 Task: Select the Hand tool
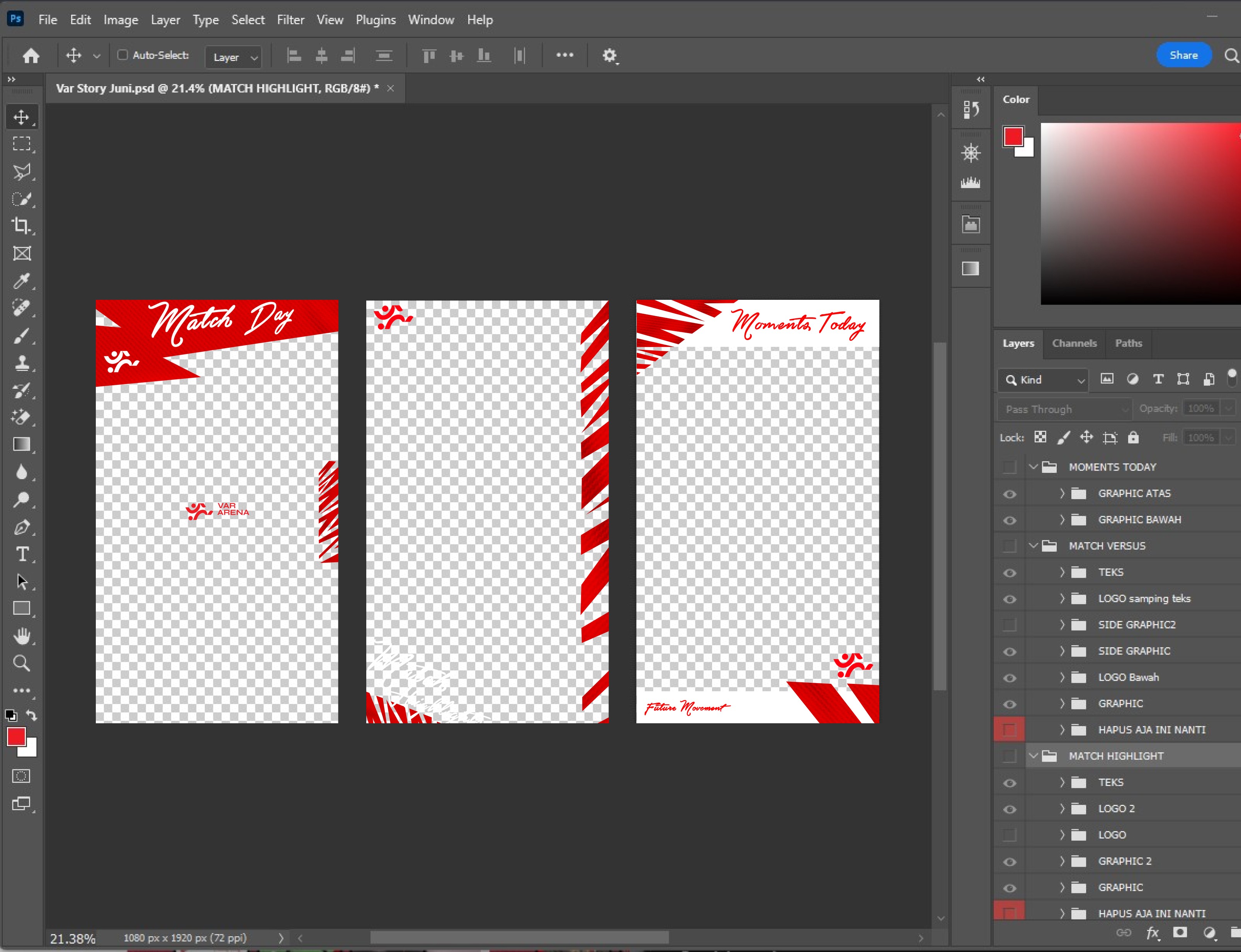click(x=22, y=636)
